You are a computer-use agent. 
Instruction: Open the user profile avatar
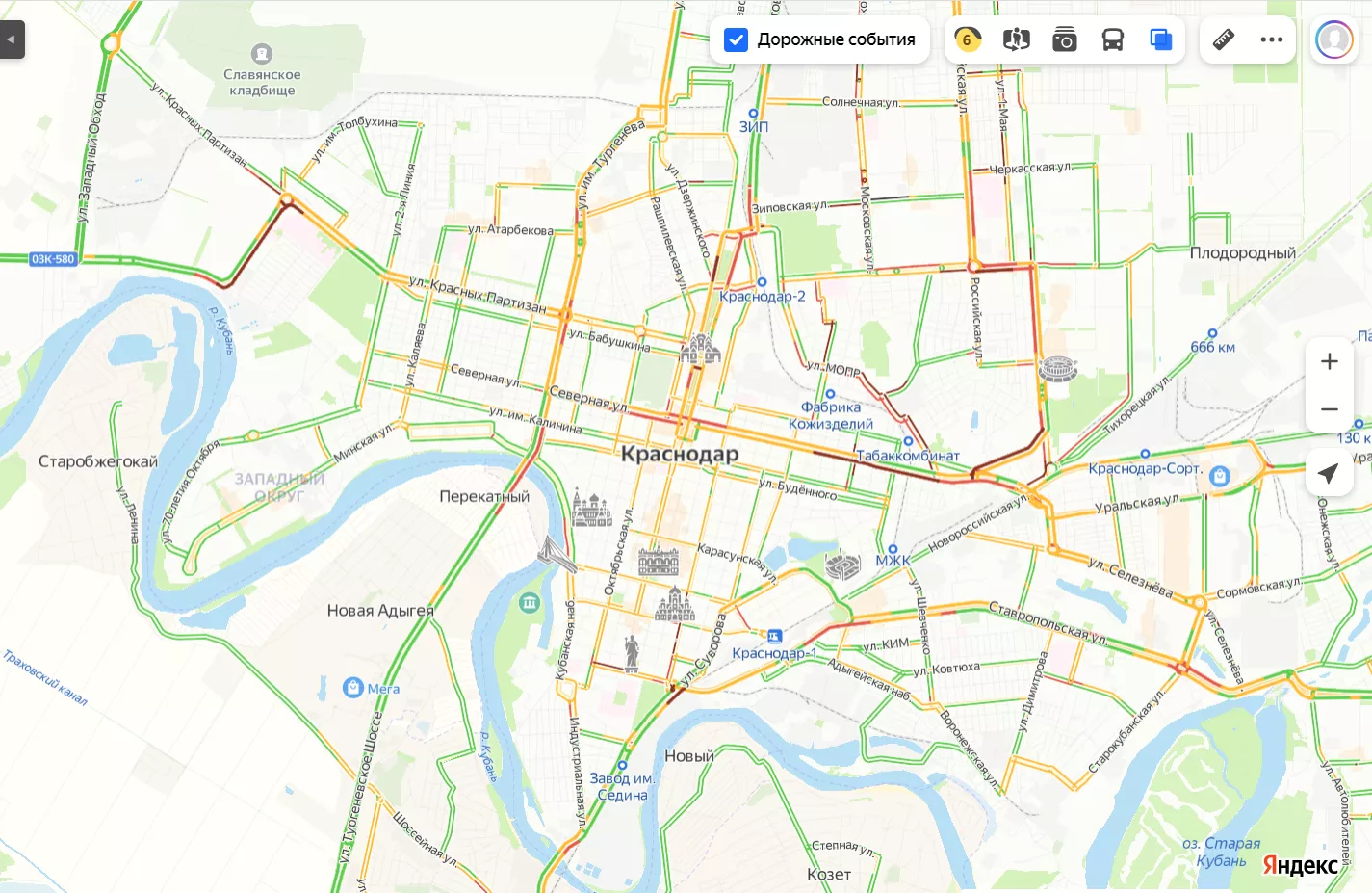(1334, 39)
